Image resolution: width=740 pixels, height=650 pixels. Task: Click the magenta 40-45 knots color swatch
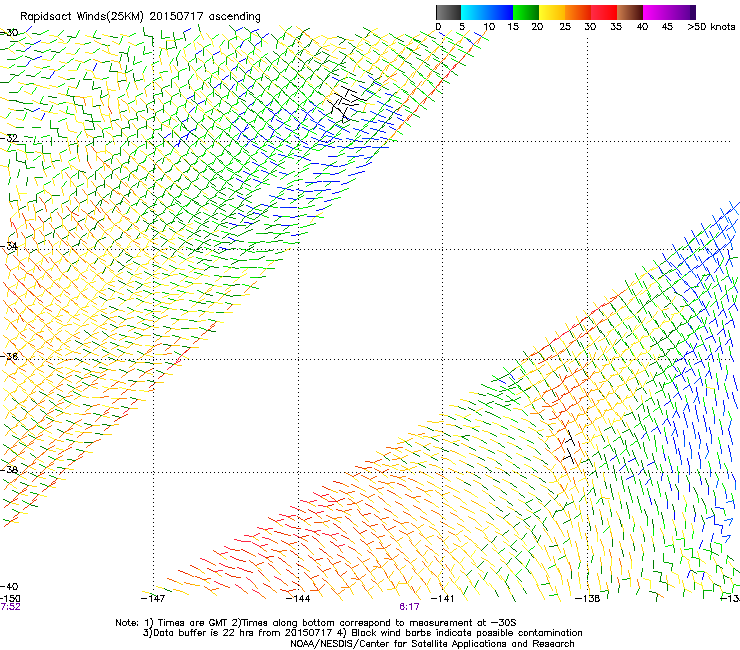tap(656, 12)
